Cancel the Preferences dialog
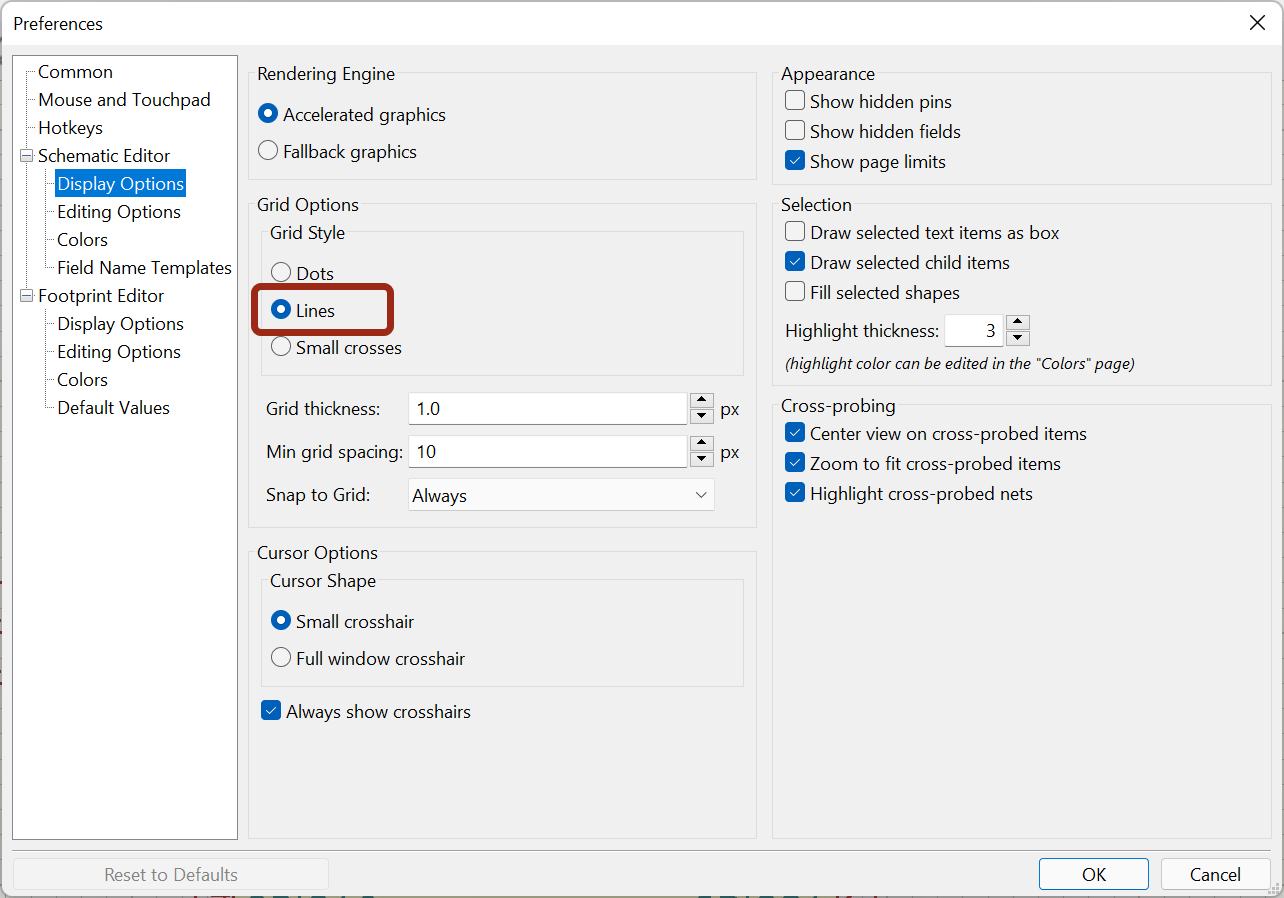 1215,874
